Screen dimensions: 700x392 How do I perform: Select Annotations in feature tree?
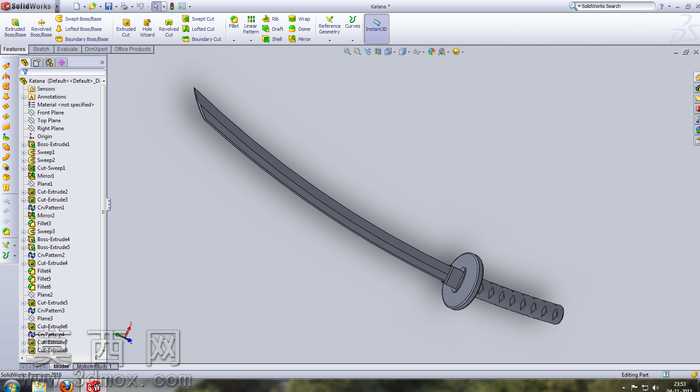47,97
